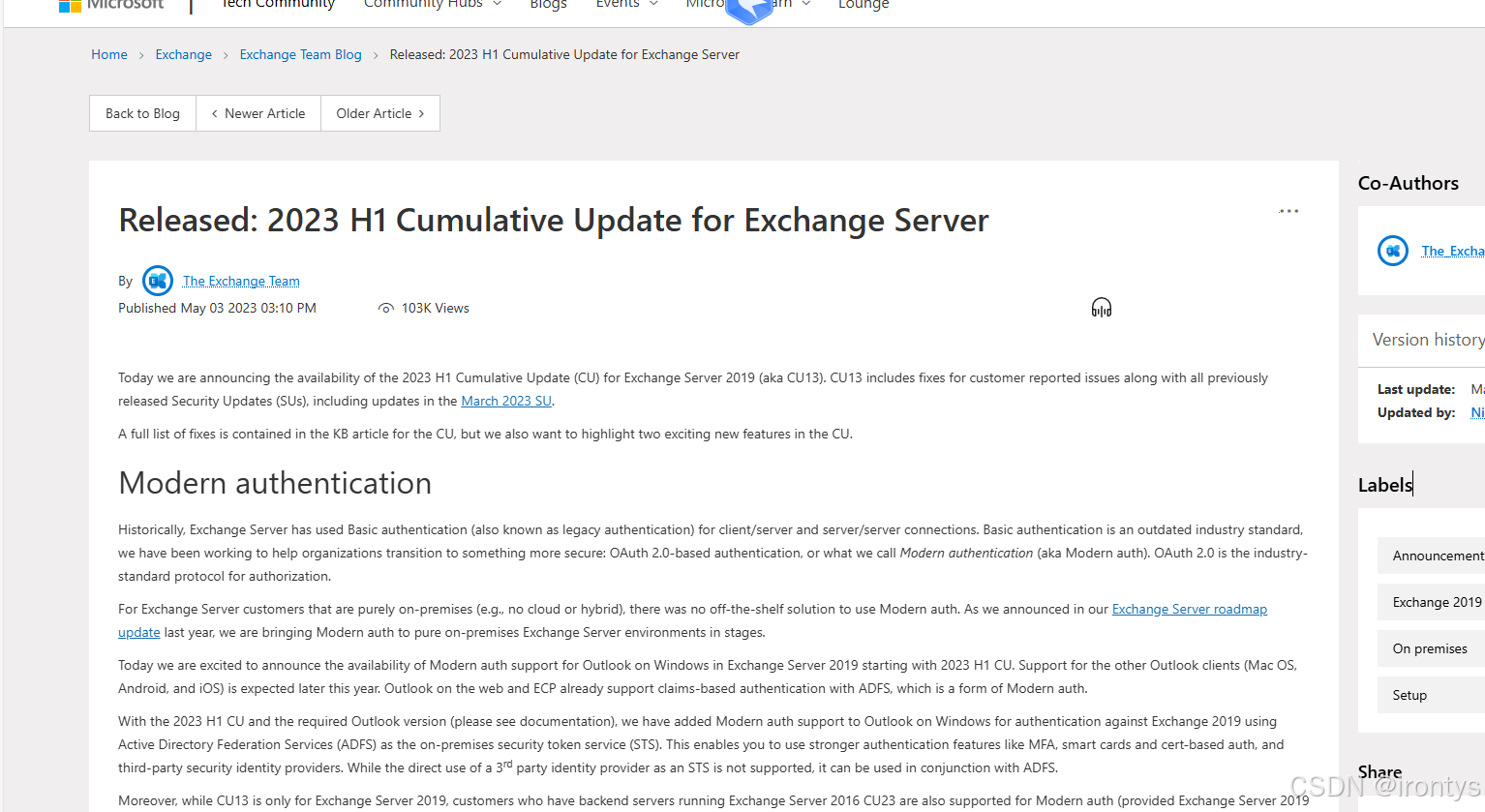Click the blue floating bird icon at top
Viewport: 1485px width, 812px height.
coord(749,10)
